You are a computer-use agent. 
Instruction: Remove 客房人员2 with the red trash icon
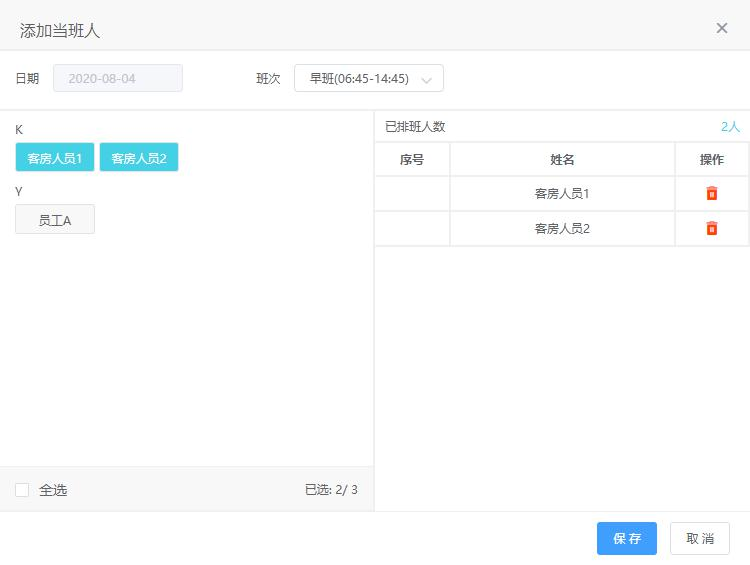[711, 229]
